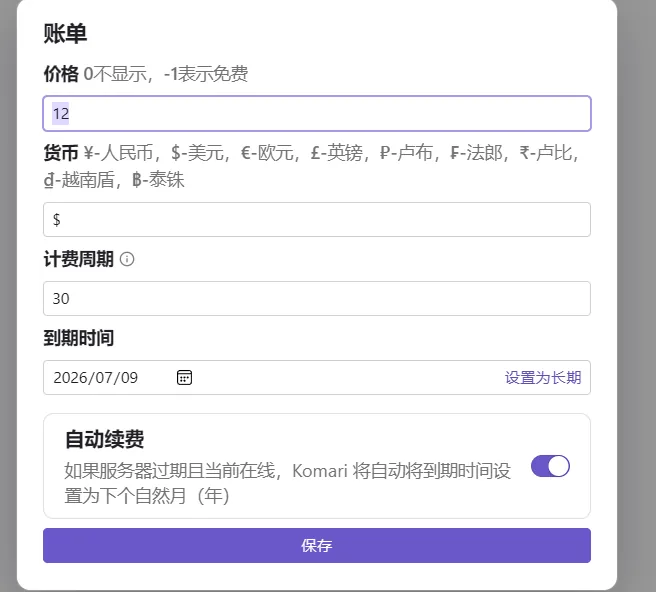
Task: Click the 货币 input containing $
Action: (x=316, y=219)
